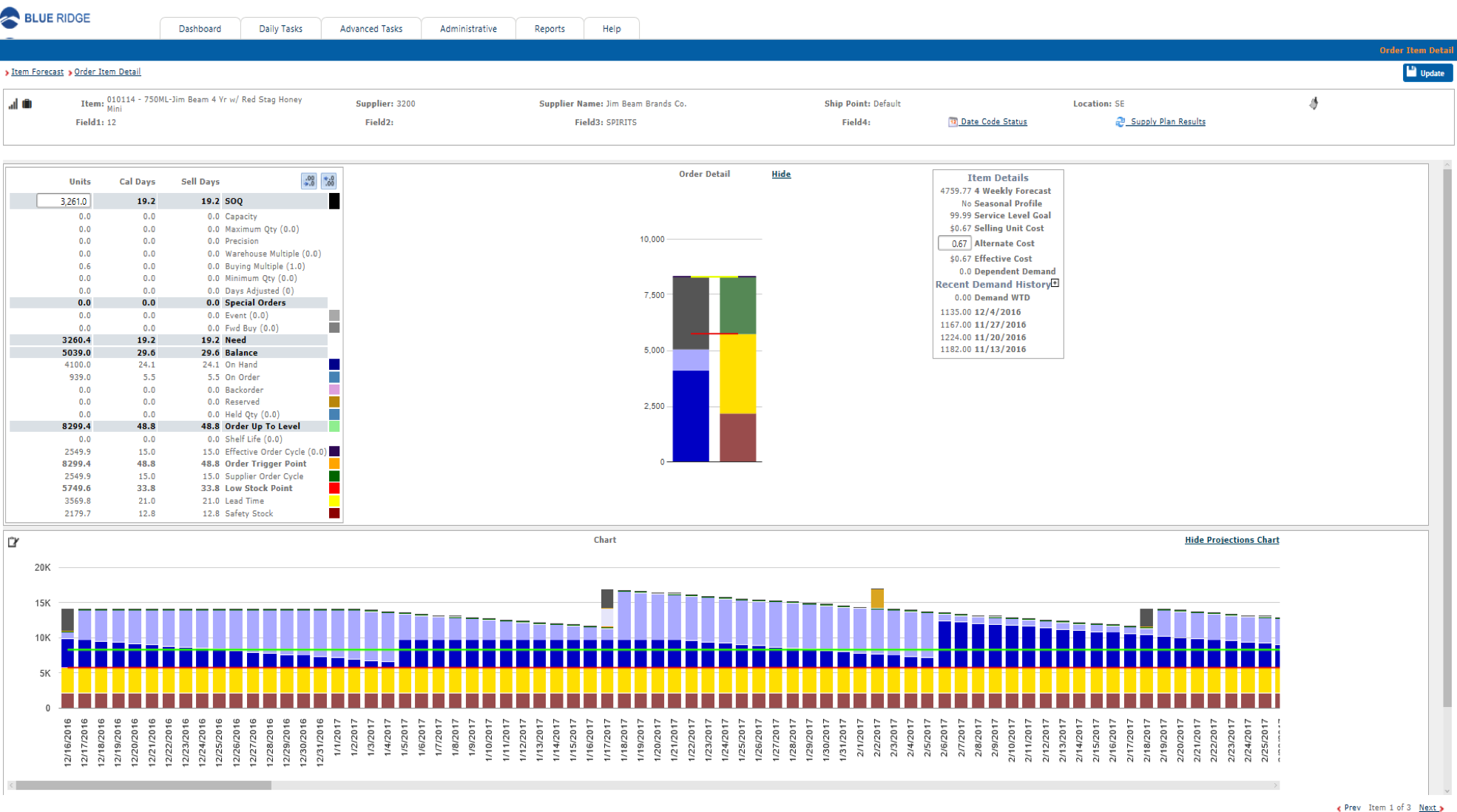Click the edit chart icon above projections
Screen dimensions: 1457x812
13,542
